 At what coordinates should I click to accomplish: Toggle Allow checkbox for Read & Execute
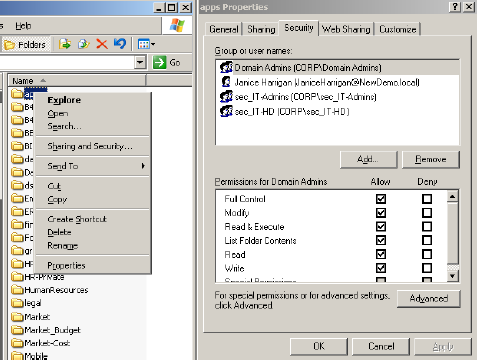(x=381, y=227)
